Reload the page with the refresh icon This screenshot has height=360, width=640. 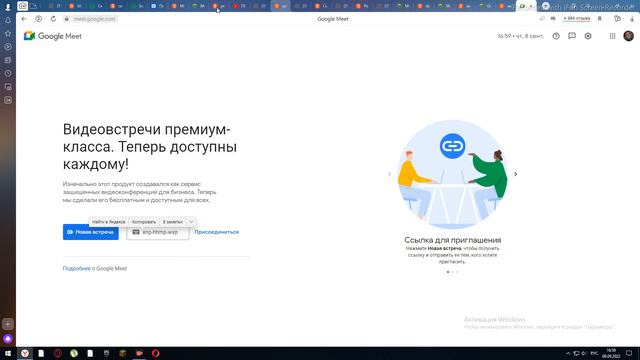click(x=53, y=19)
